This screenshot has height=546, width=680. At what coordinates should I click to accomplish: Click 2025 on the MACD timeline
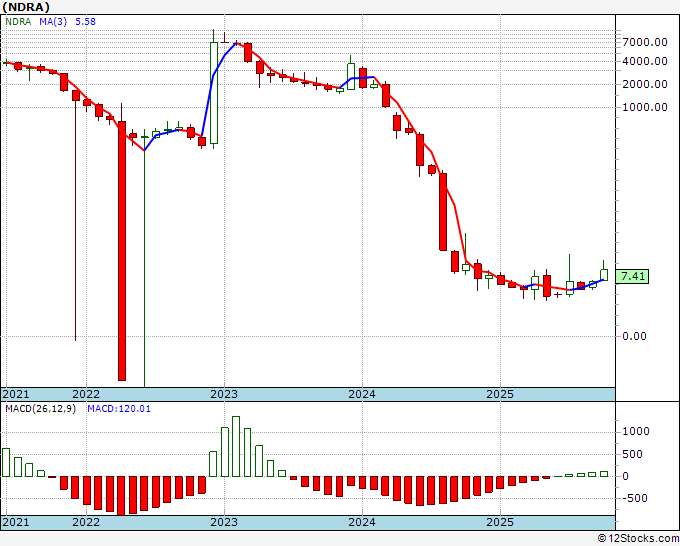click(500, 522)
